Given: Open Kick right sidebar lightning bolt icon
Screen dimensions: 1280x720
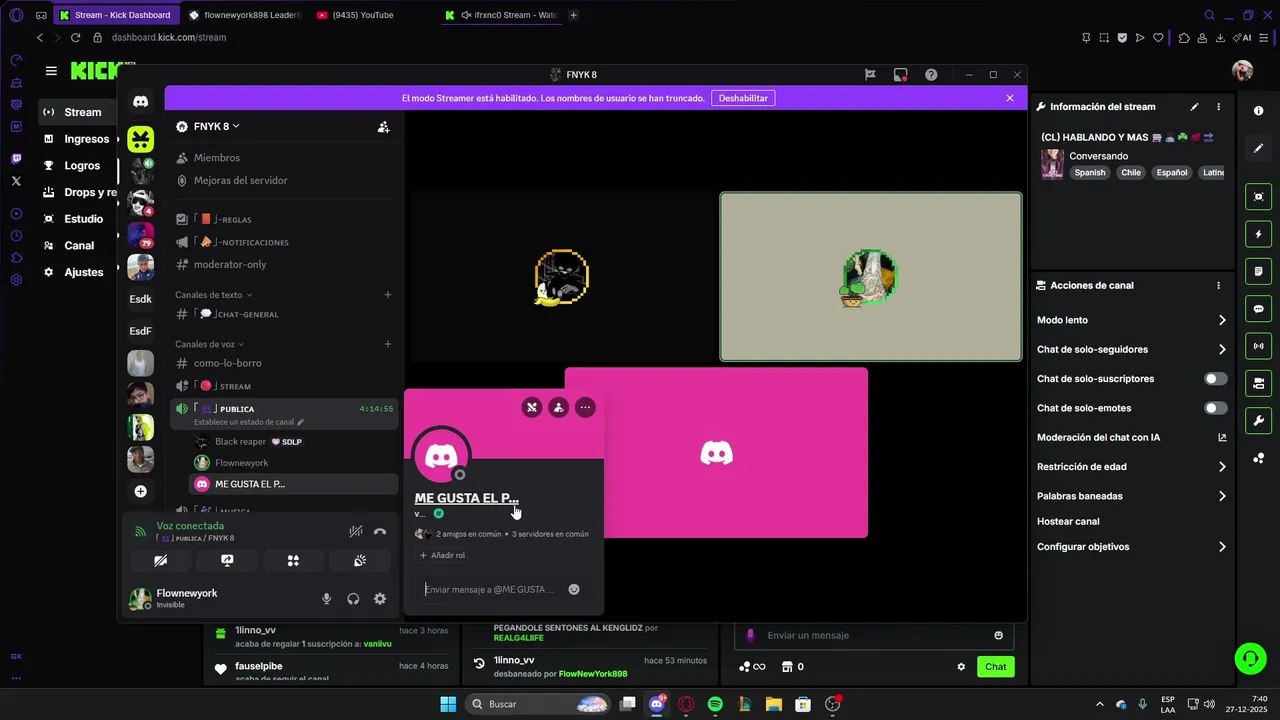Looking at the screenshot, I should tap(1259, 234).
